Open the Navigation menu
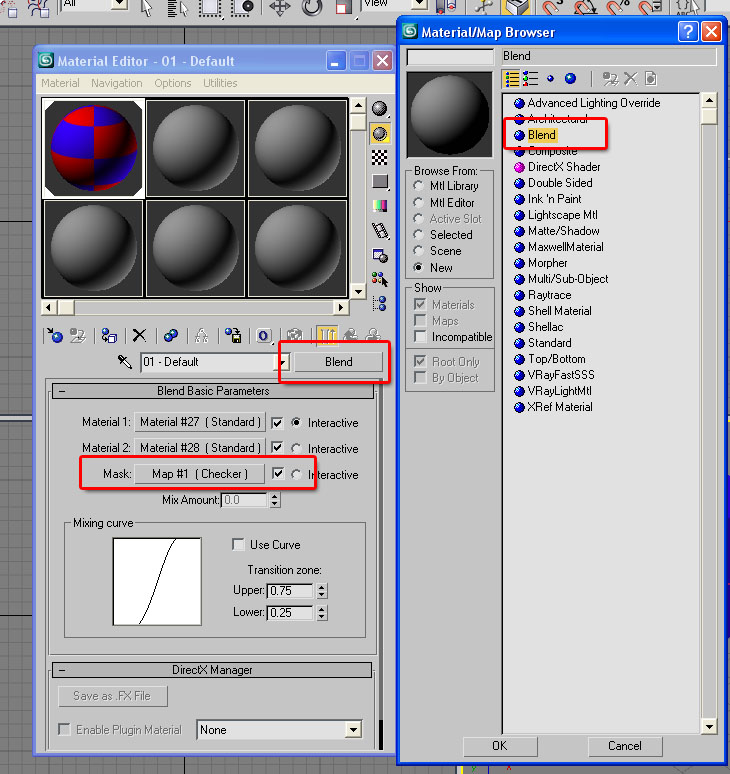This screenshot has height=774, width=730. click(x=116, y=83)
